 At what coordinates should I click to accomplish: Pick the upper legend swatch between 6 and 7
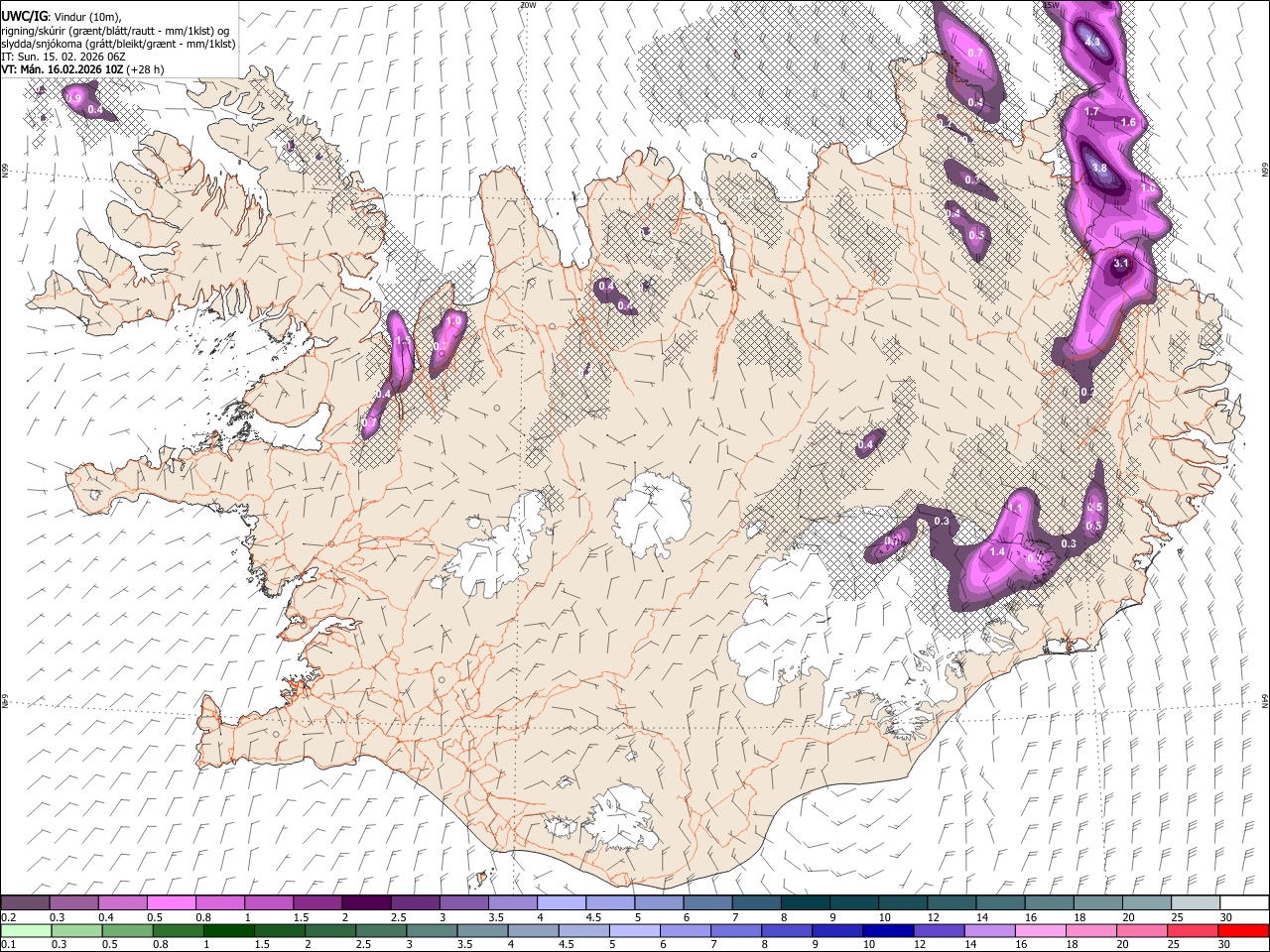(x=706, y=903)
